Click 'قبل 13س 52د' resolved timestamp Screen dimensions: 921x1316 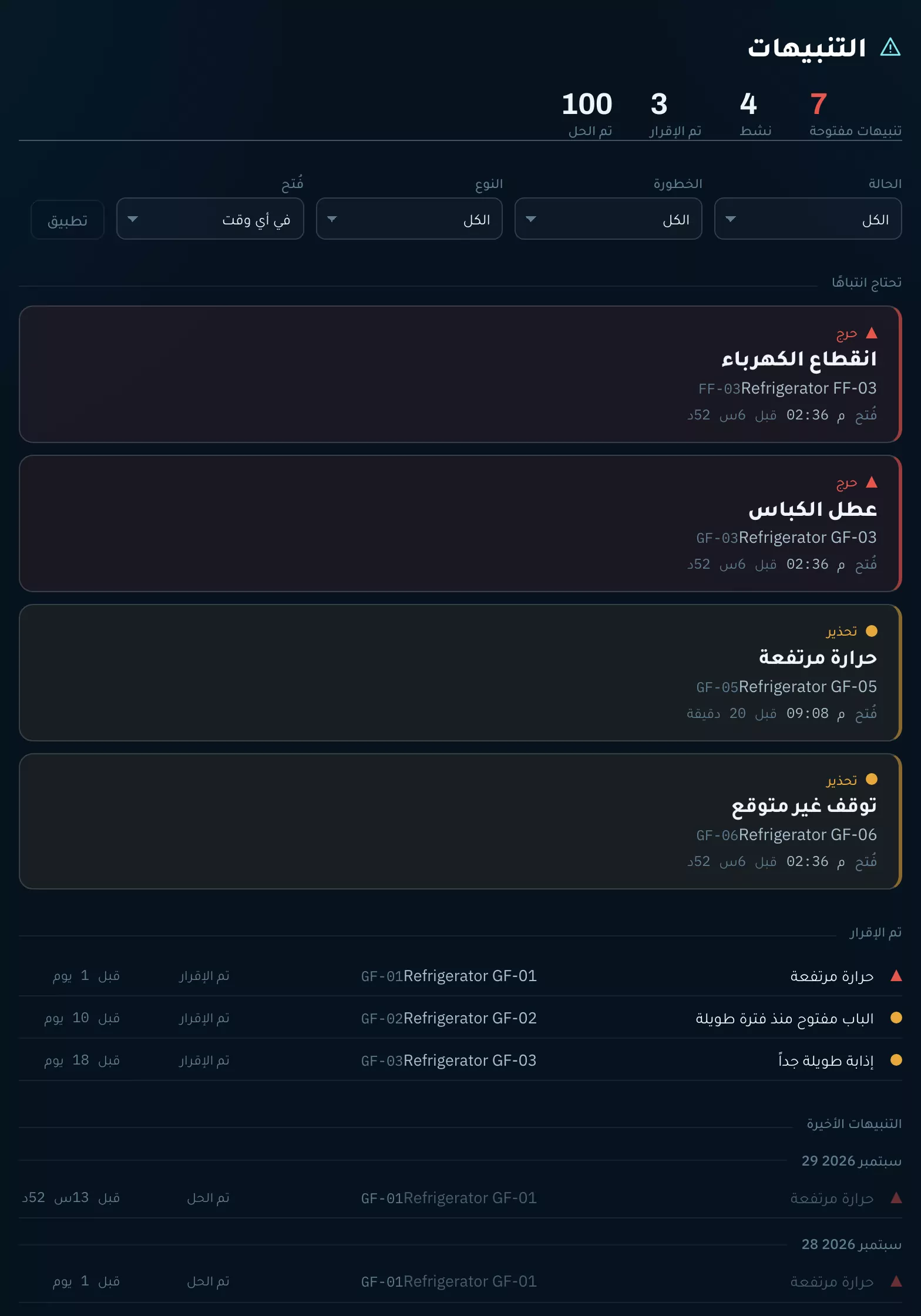(x=71, y=1198)
